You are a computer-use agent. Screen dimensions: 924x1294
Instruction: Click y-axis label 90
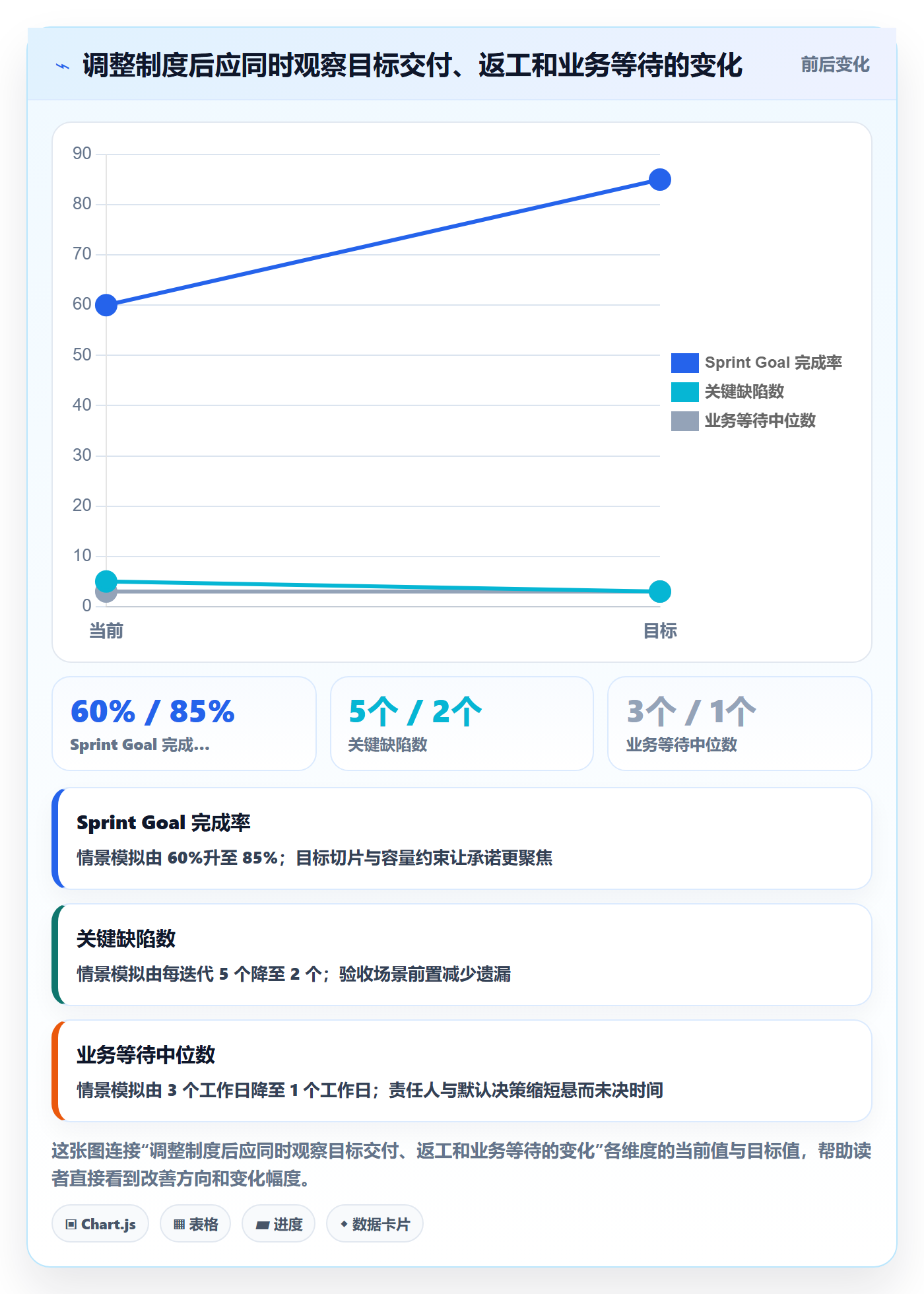(x=82, y=153)
